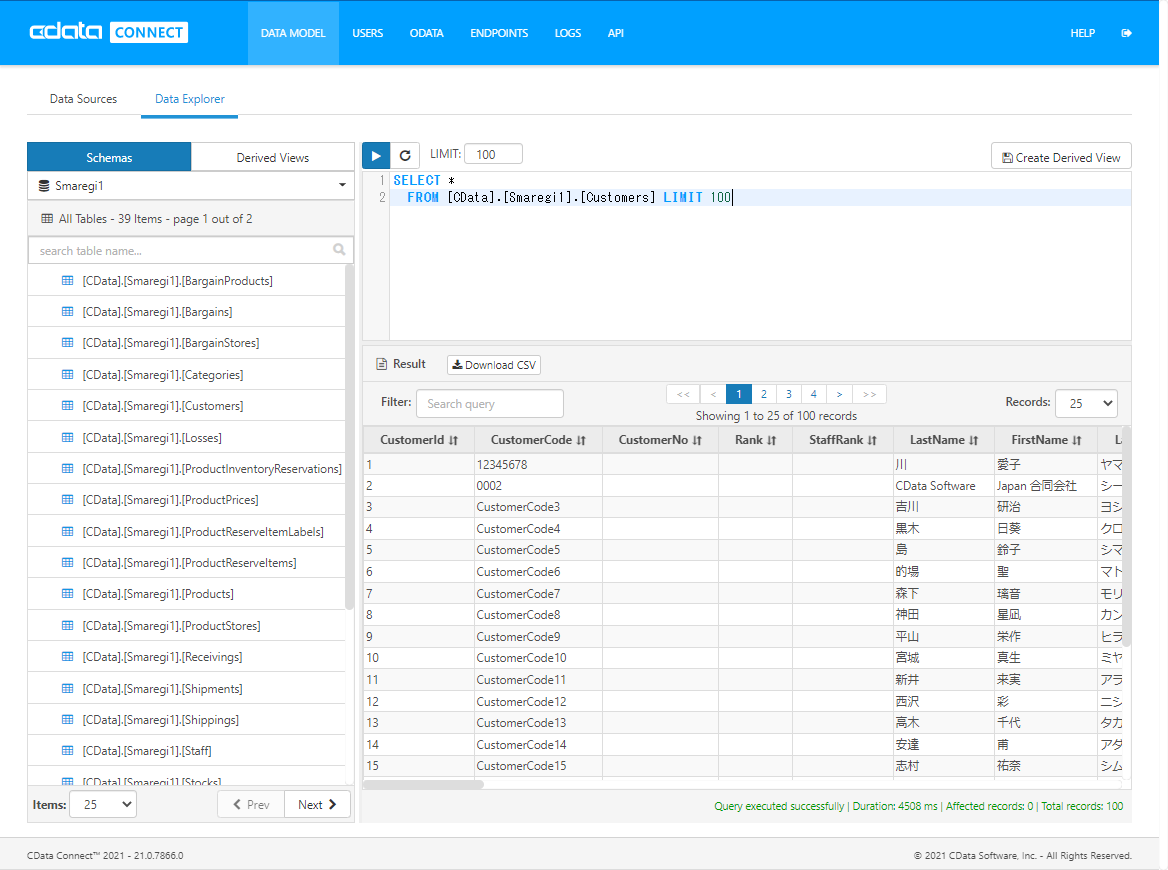
Task: Sort by FirstName column sort icon
Action: click(1077, 440)
